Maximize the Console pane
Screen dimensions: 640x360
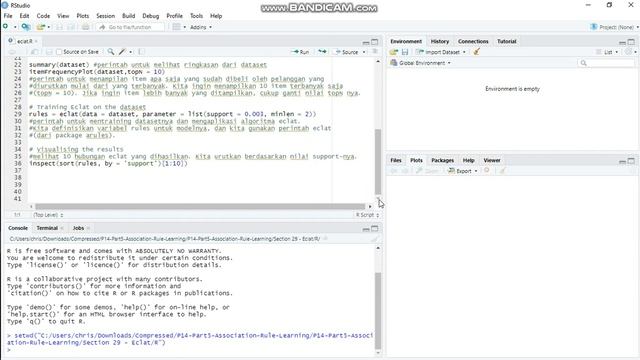click(x=375, y=229)
